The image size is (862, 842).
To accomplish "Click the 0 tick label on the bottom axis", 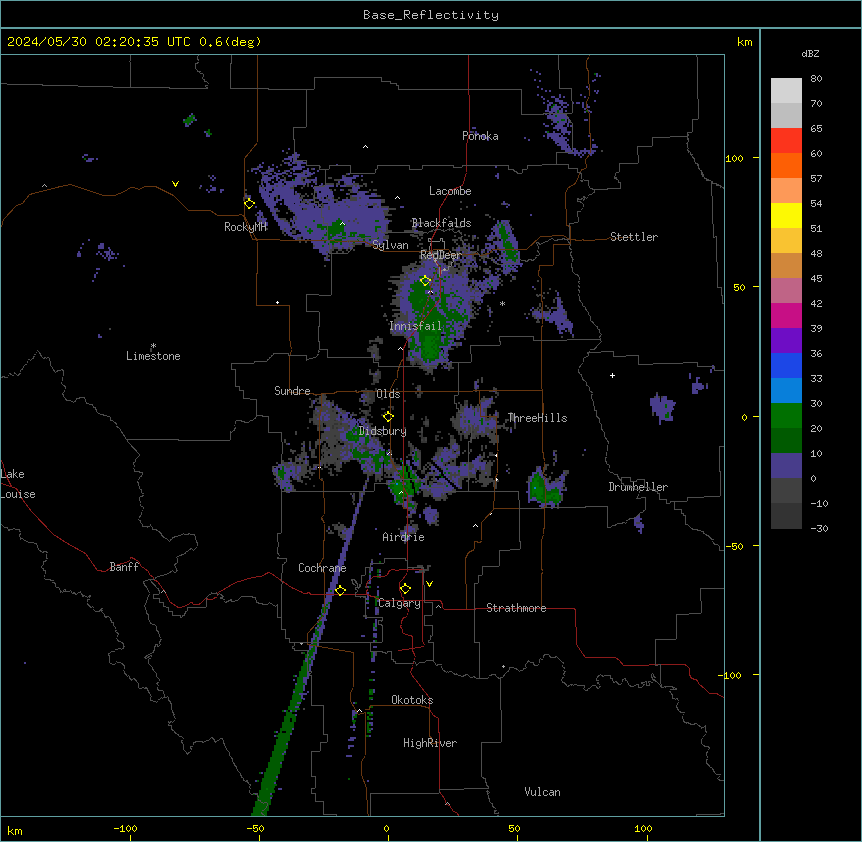I will pos(386,828).
